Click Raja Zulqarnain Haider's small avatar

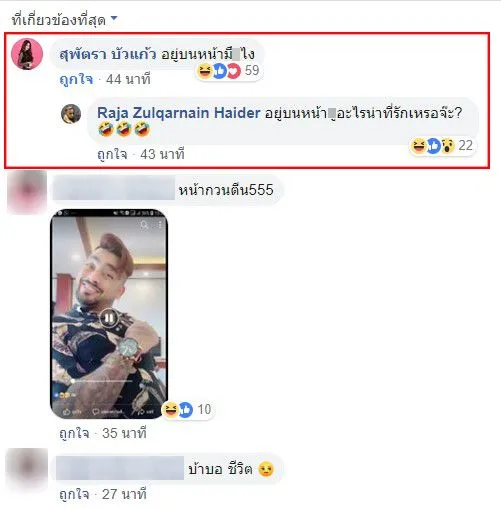[x=71, y=114]
